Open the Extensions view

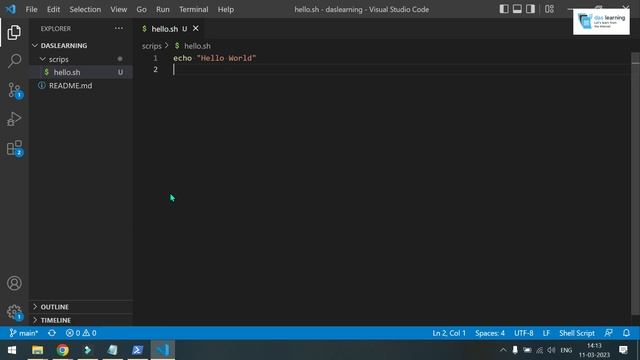(14, 148)
